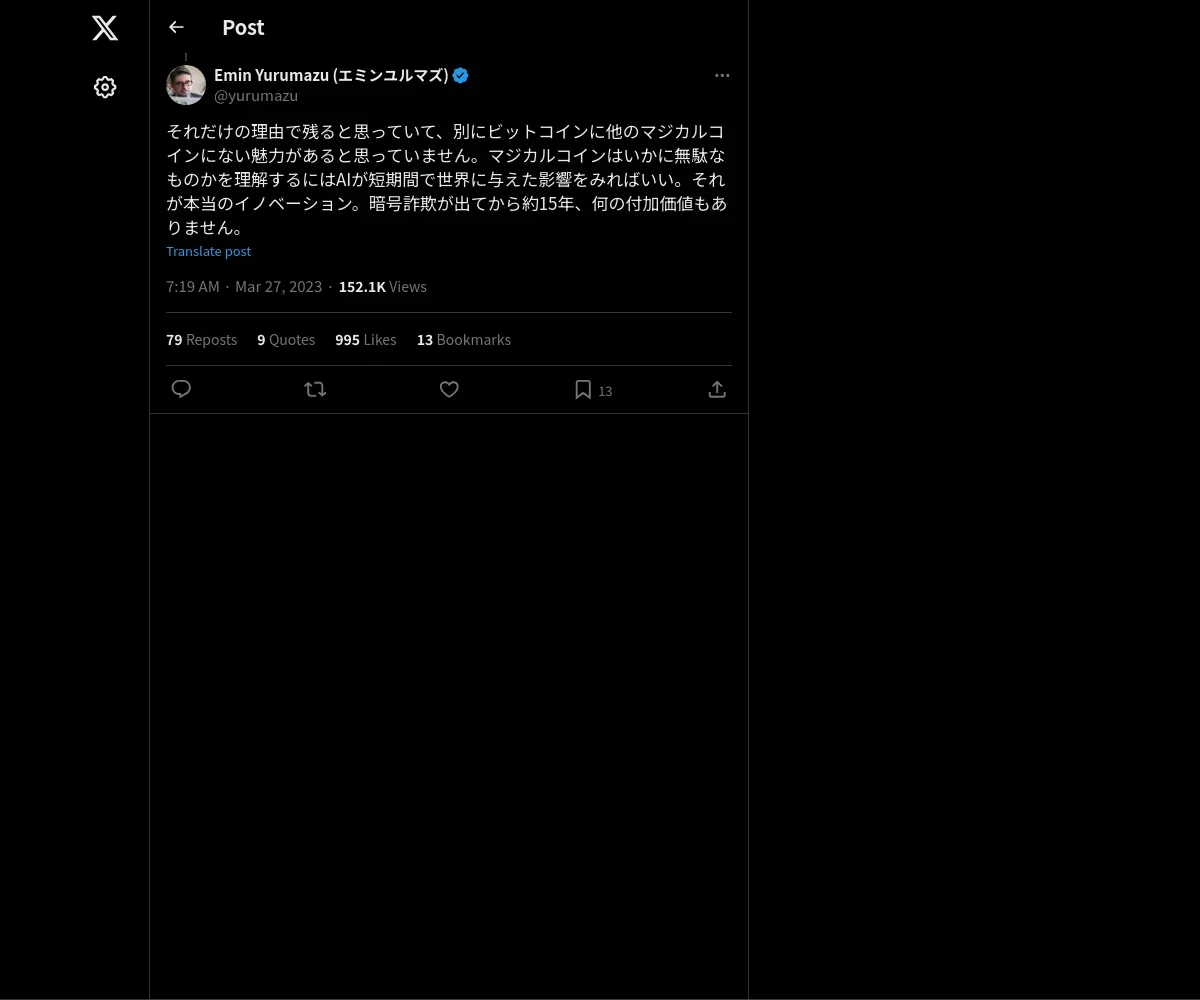
Task: Open the three-dot more options menu
Action: pos(722,75)
